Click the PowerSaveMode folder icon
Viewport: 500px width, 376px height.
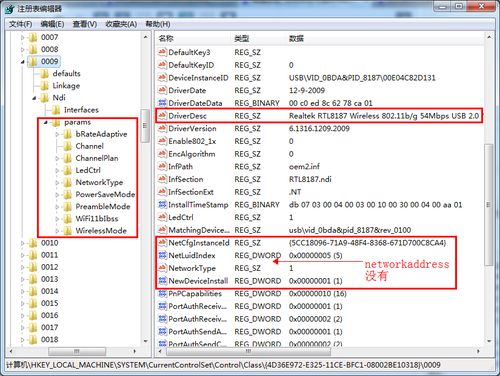68,194
